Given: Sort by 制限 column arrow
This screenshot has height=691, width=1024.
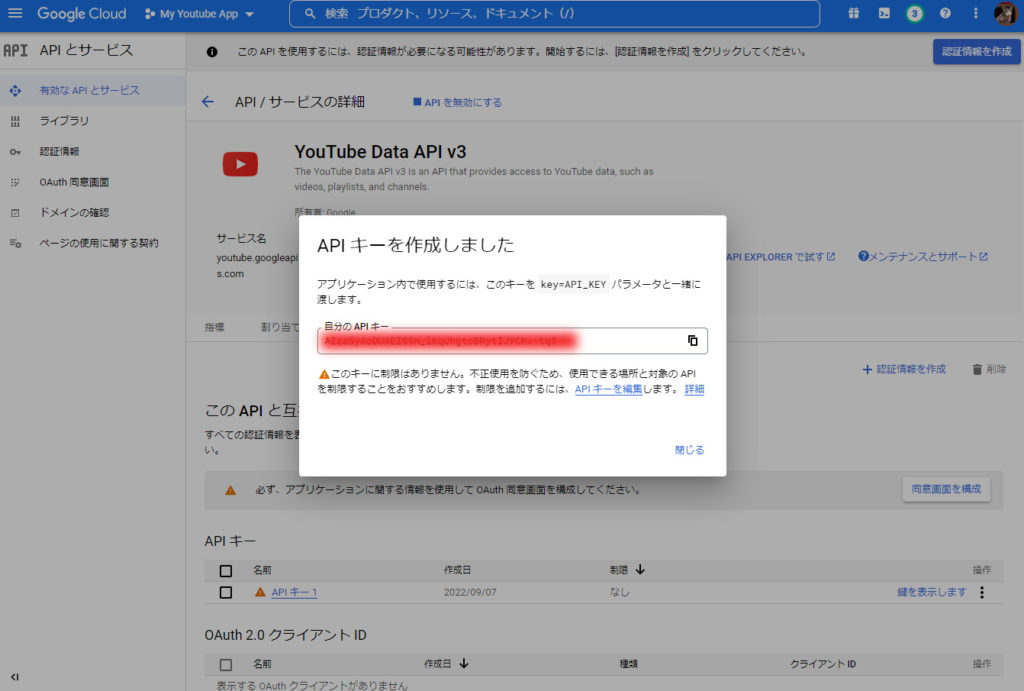Looking at the screenshot, I should [x=640, y=570].
